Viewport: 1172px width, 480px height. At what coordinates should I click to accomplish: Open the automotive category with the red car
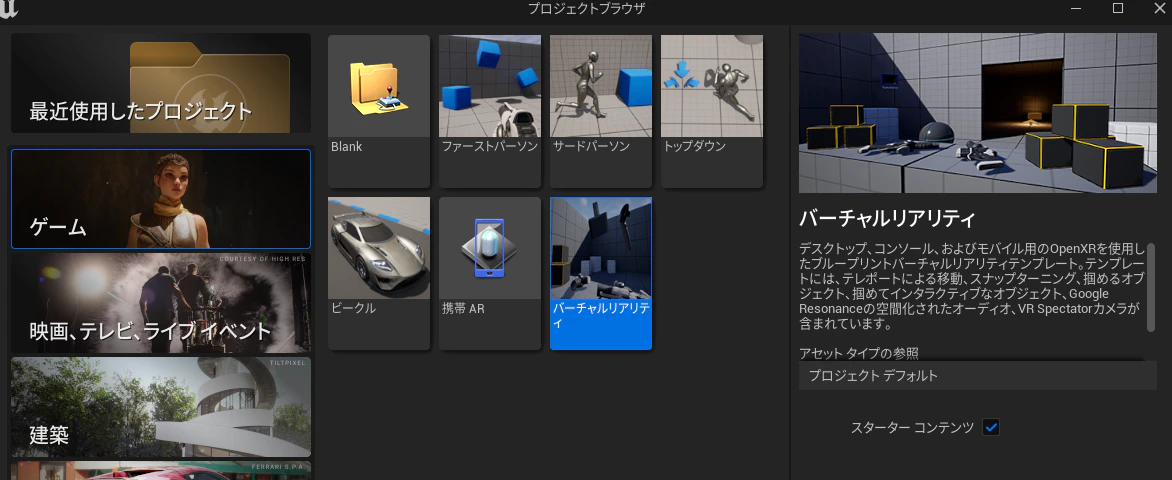pos(161,470)
